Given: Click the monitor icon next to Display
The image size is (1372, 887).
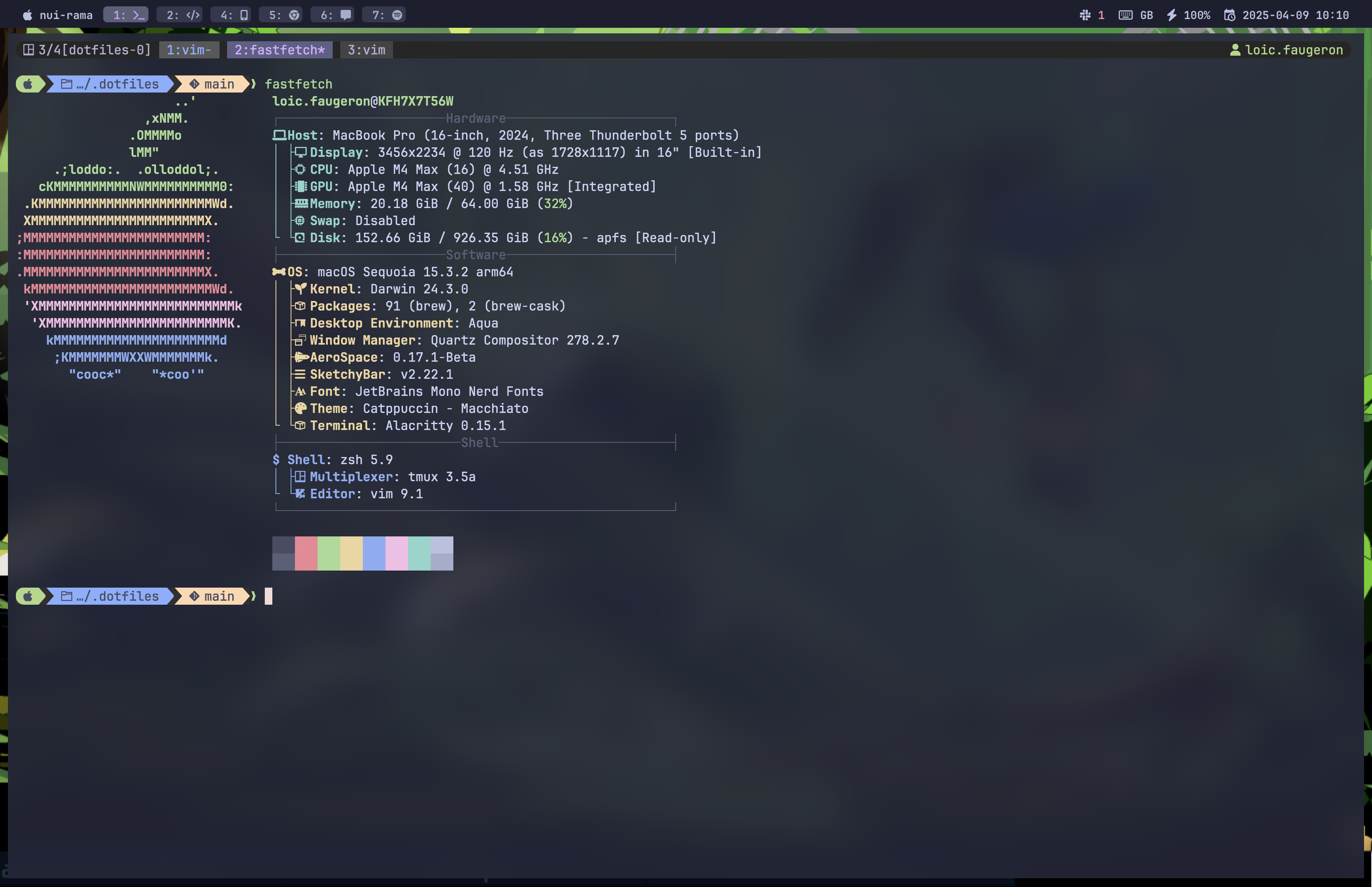Looking at the screenshot, I should (301, 152).
